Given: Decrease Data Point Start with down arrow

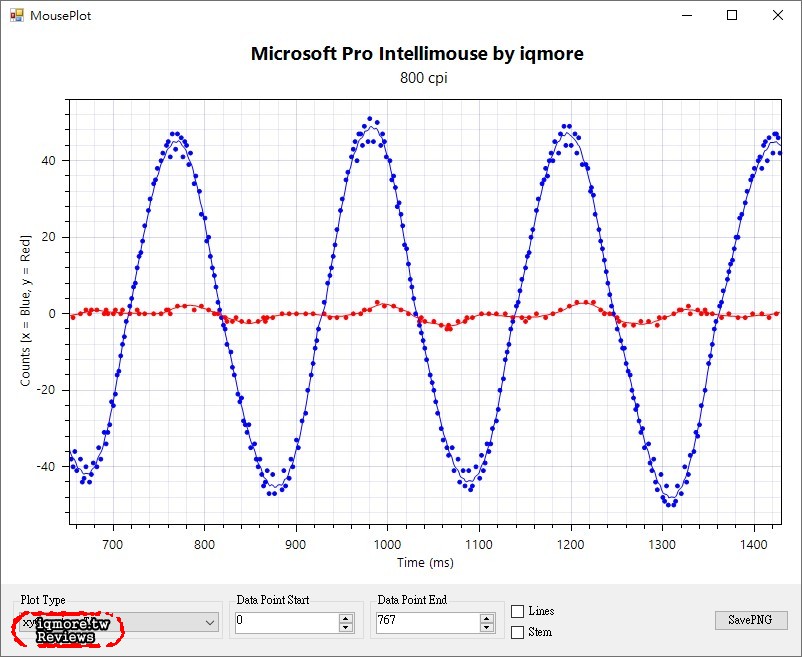Looking at the screenshot, I should coord(346,627).
